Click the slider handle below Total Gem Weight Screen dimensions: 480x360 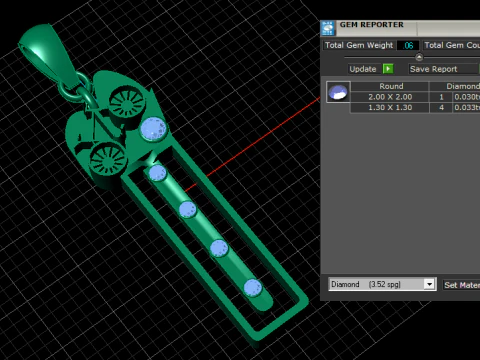(419, 57)
